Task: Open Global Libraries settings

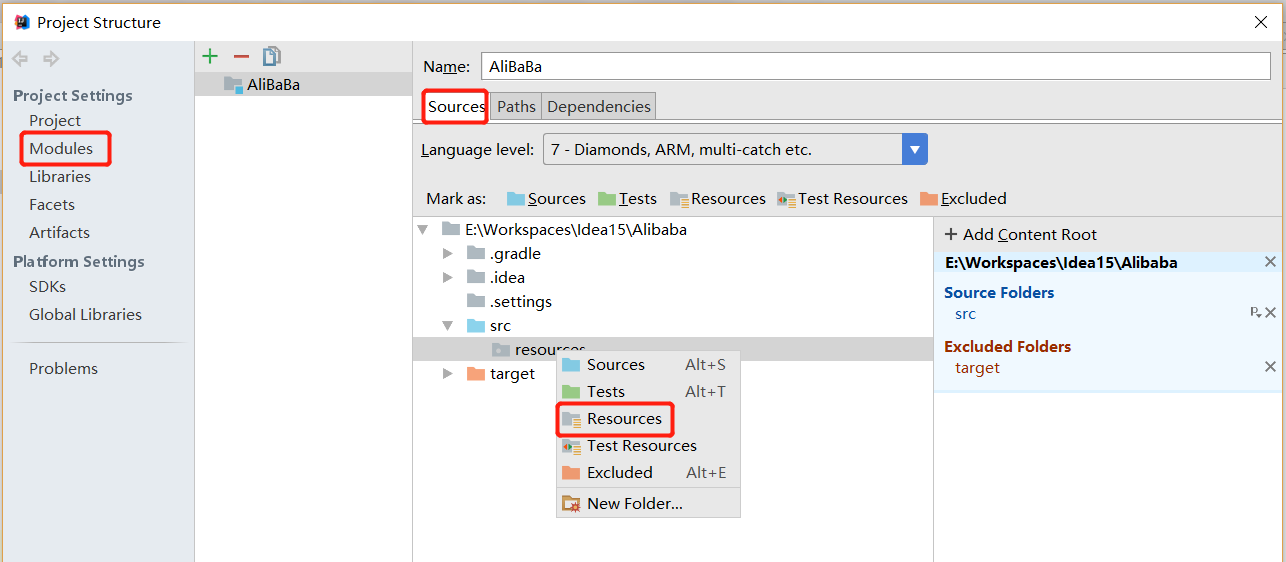Action: click(x=85, y=314)
